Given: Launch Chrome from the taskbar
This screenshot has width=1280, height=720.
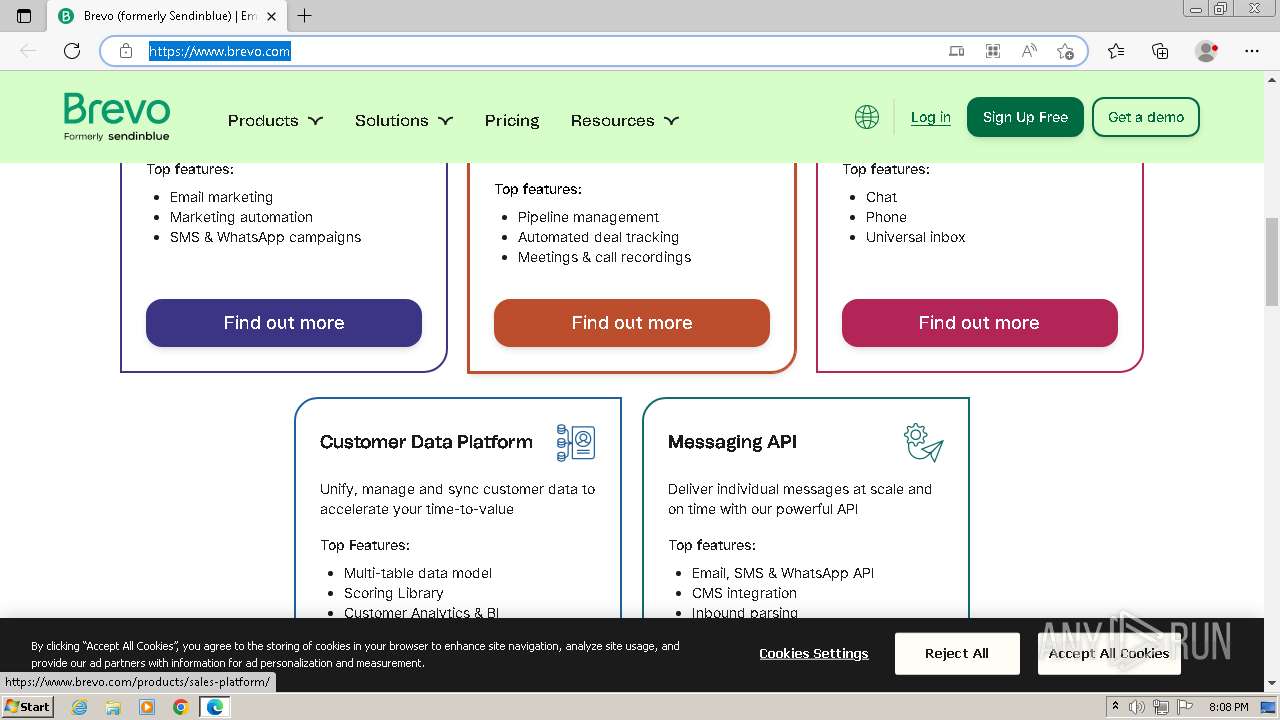Looking at the screenshot, I should pyautogui.click(x=181, y=707).
